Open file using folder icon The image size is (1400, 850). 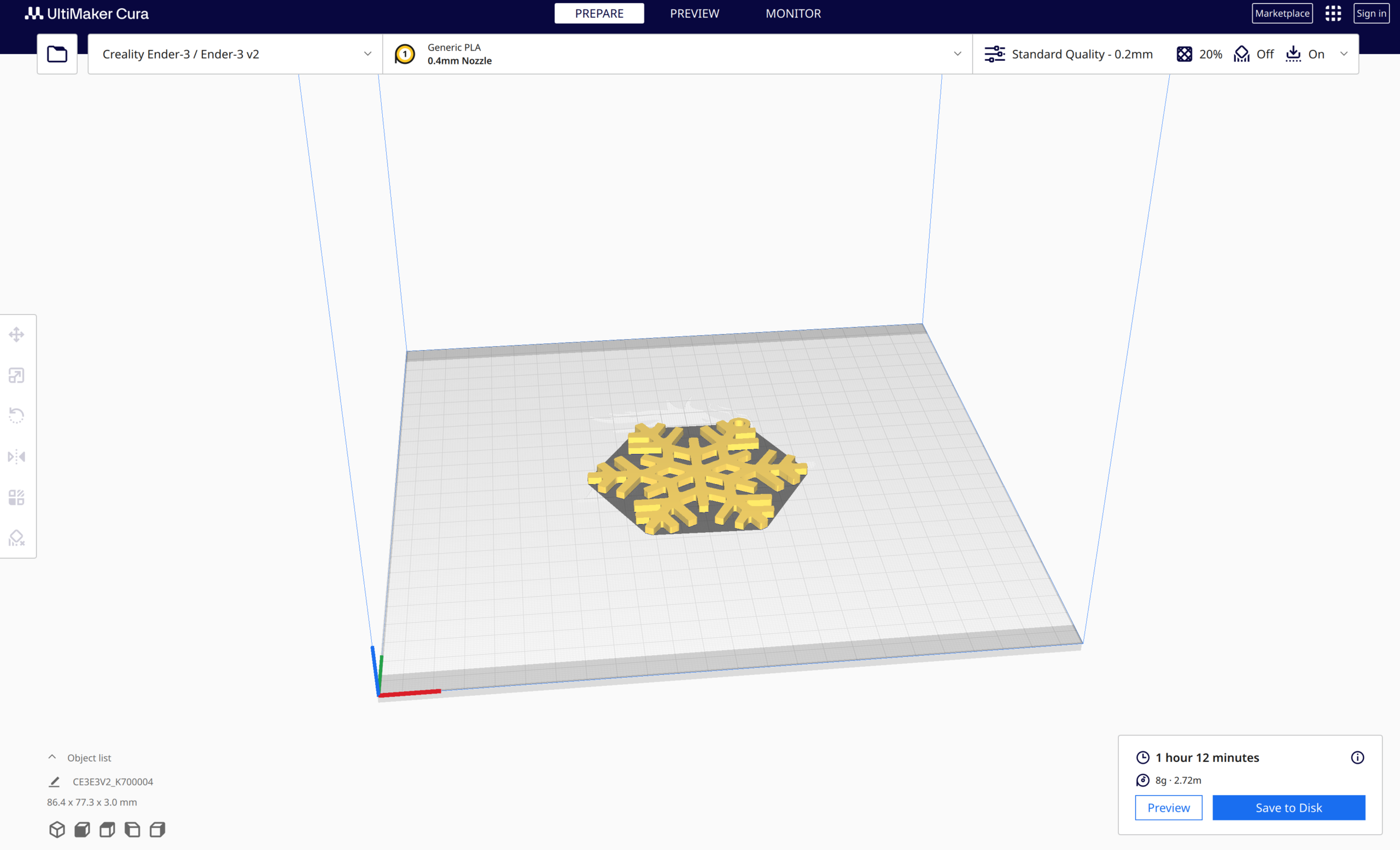(57, 54)
